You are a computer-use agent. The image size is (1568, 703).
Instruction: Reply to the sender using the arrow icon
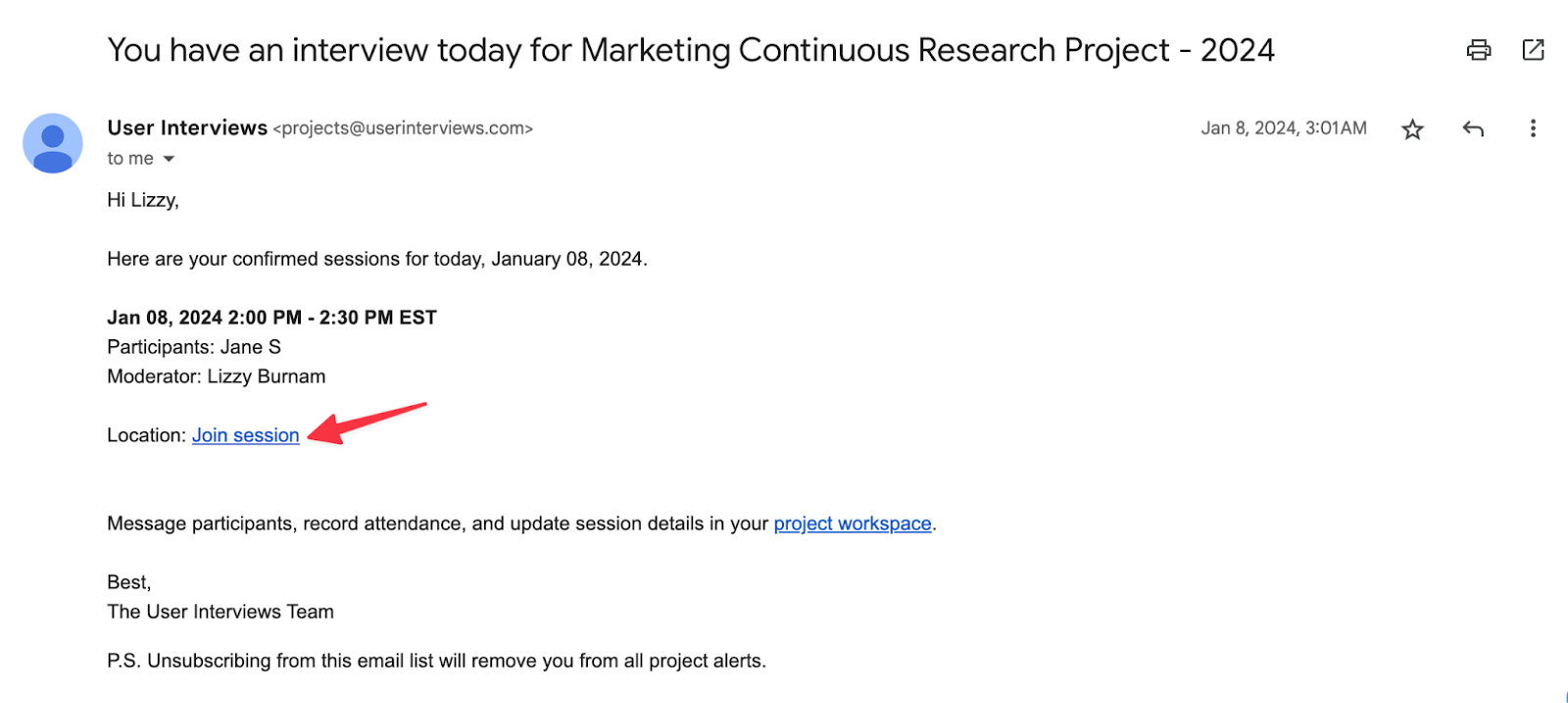click(1473, 128)
